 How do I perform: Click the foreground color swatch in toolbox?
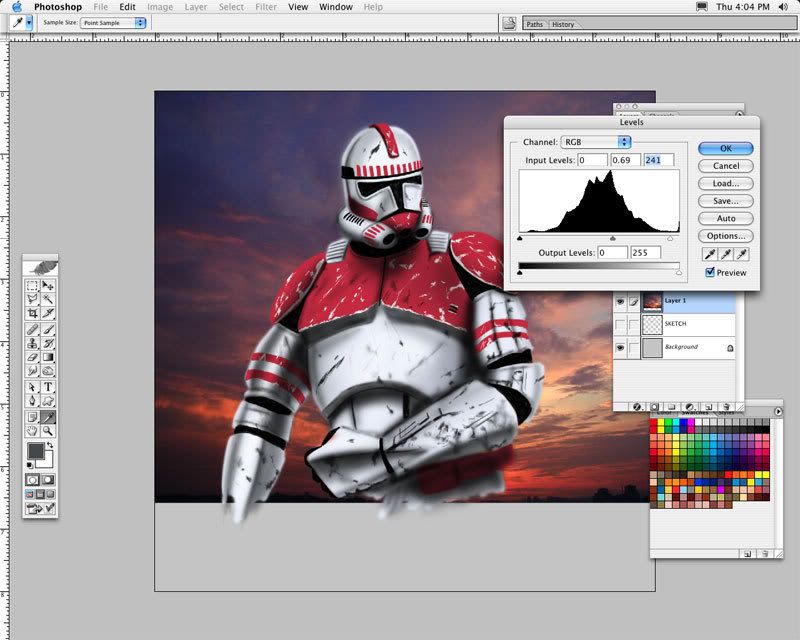click(x=35, y=451)
